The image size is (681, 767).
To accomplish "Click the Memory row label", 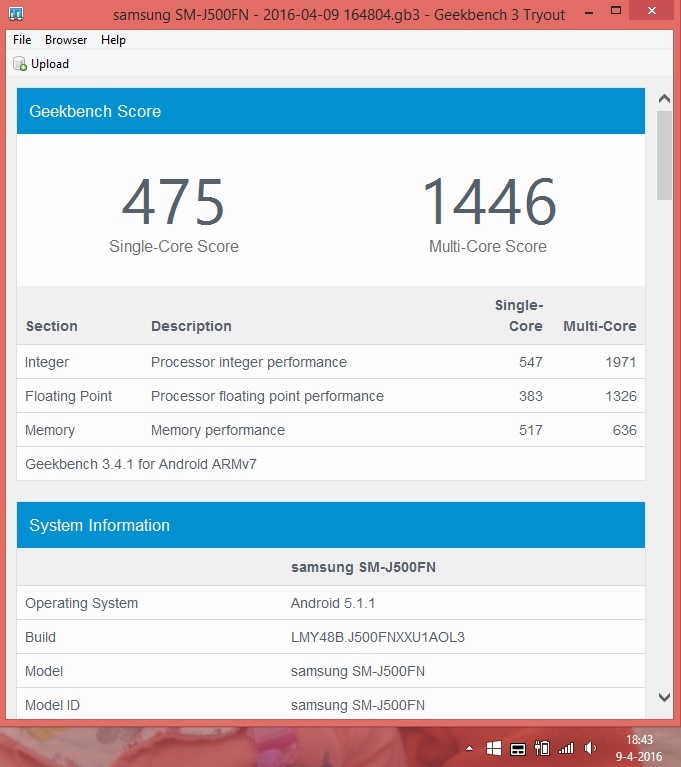I will 50,430.
